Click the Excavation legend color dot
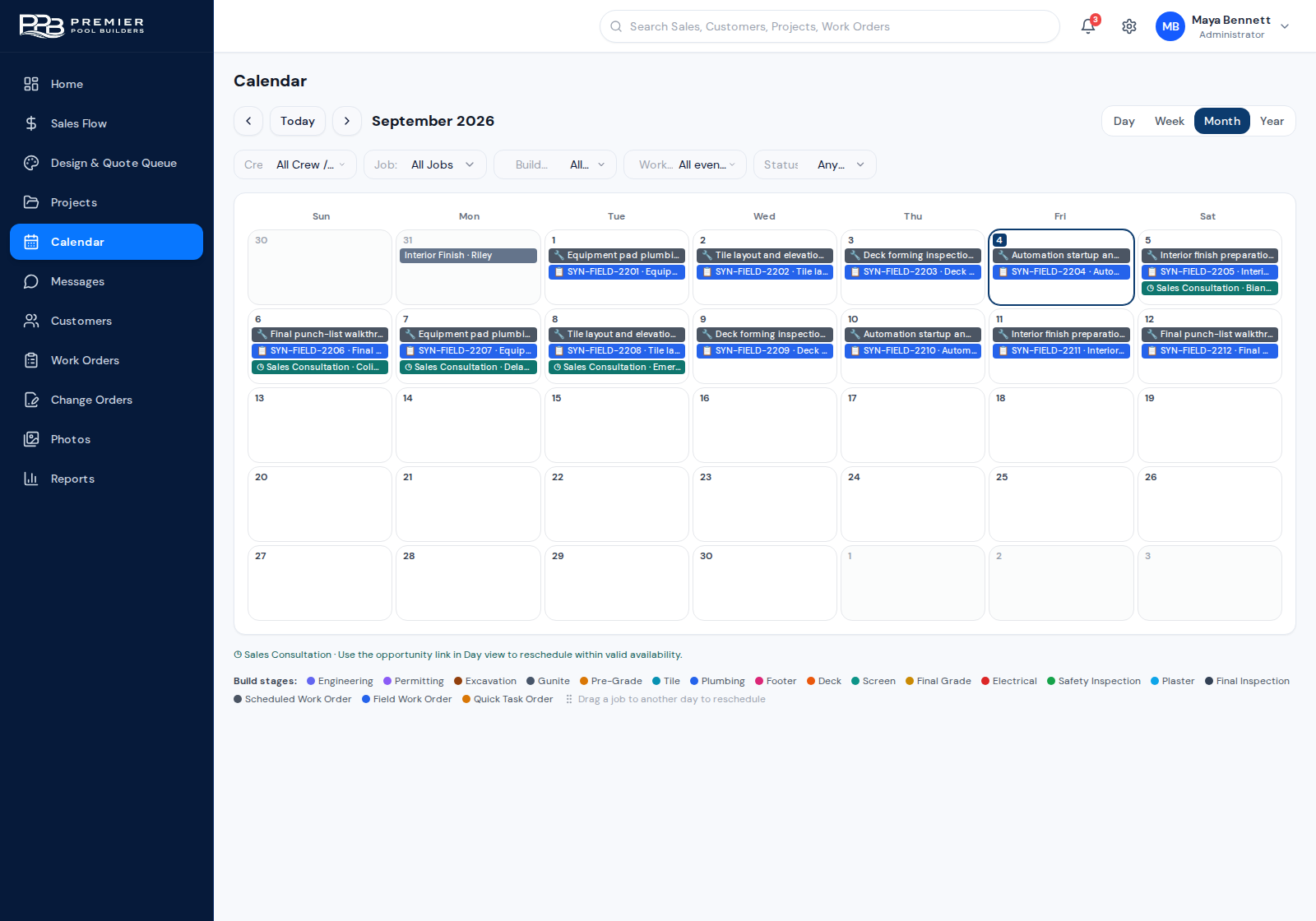This screenshot has width=1316, height=921. point(458,681)
